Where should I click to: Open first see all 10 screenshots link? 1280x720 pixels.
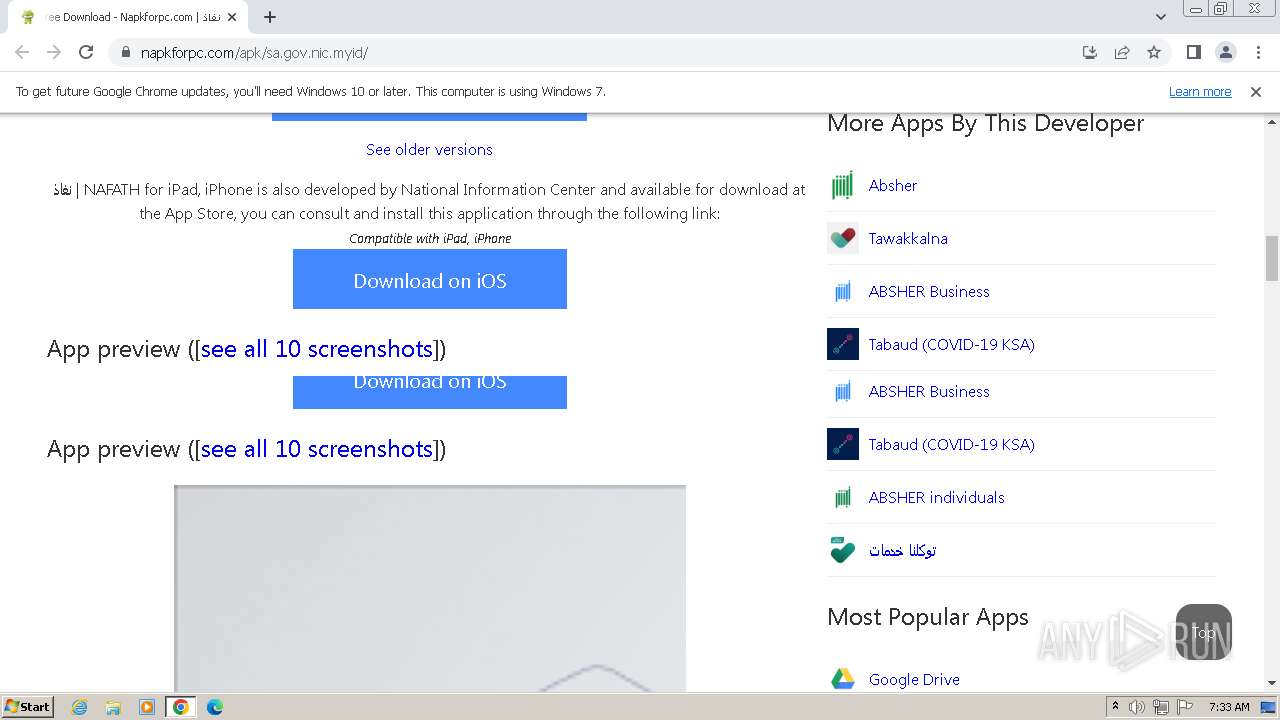point(317,349)
